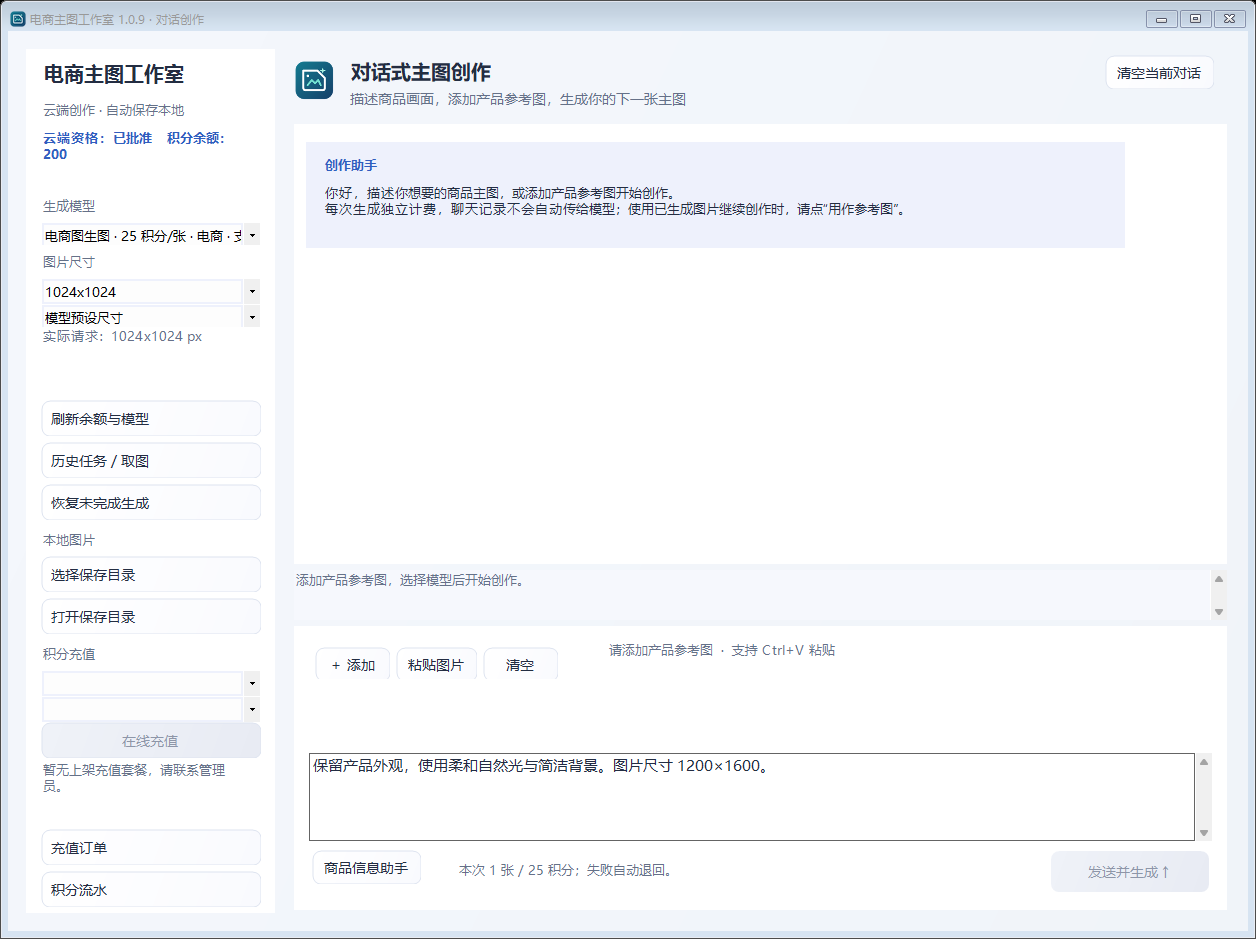Click status area scroll up arrow
Screen dimensions: 1256x939
(1218, 579)
